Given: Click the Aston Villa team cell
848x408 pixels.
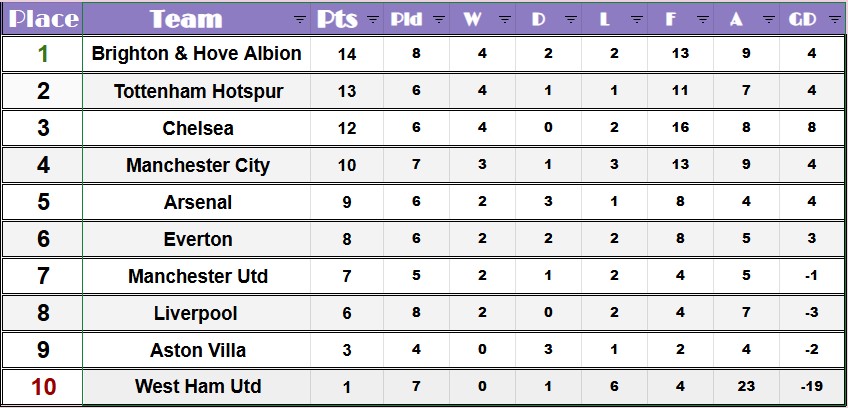Looking at the screenshot, I should [x=198, y=350].
